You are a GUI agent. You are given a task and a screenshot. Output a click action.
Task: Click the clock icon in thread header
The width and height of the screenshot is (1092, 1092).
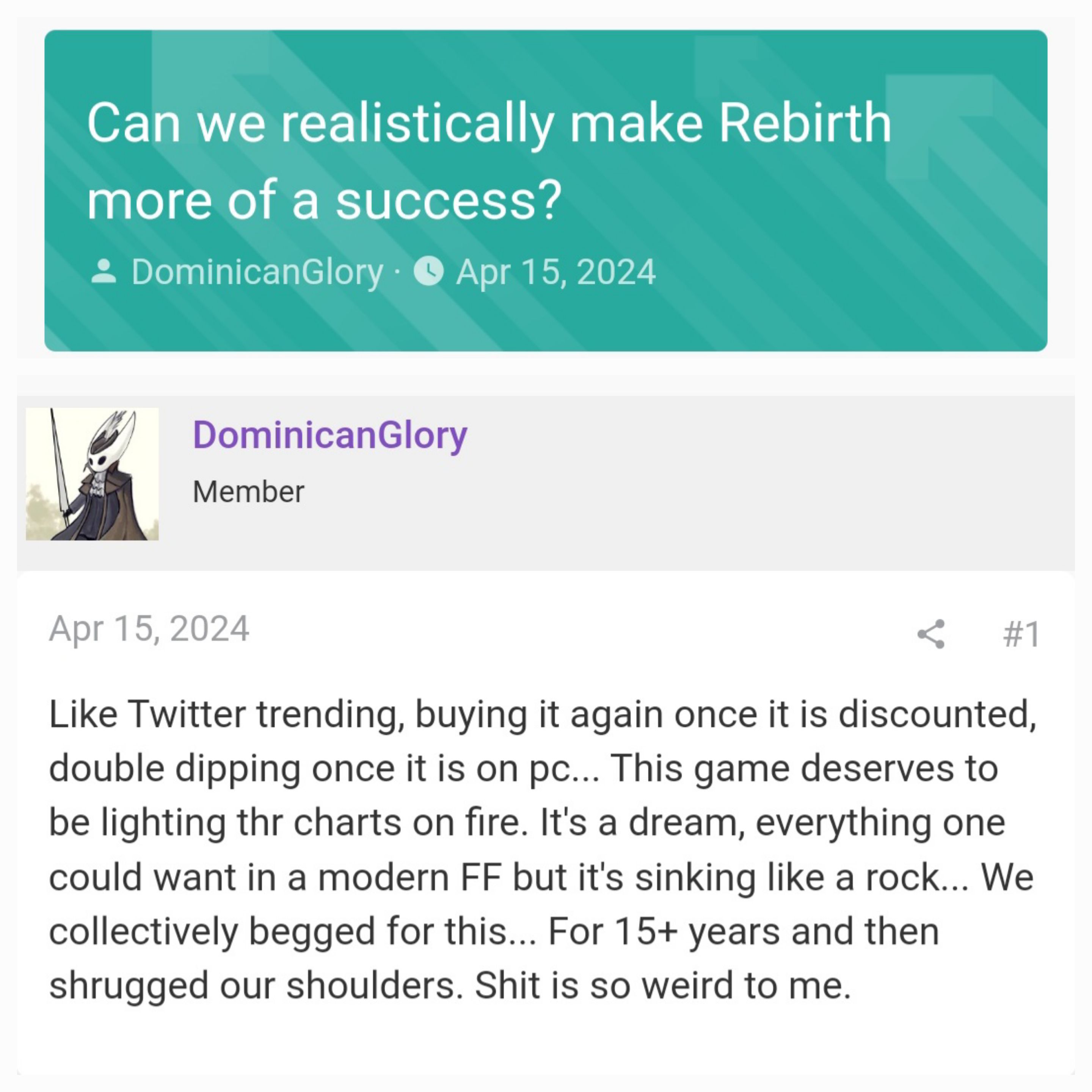(x=428, y=271)
